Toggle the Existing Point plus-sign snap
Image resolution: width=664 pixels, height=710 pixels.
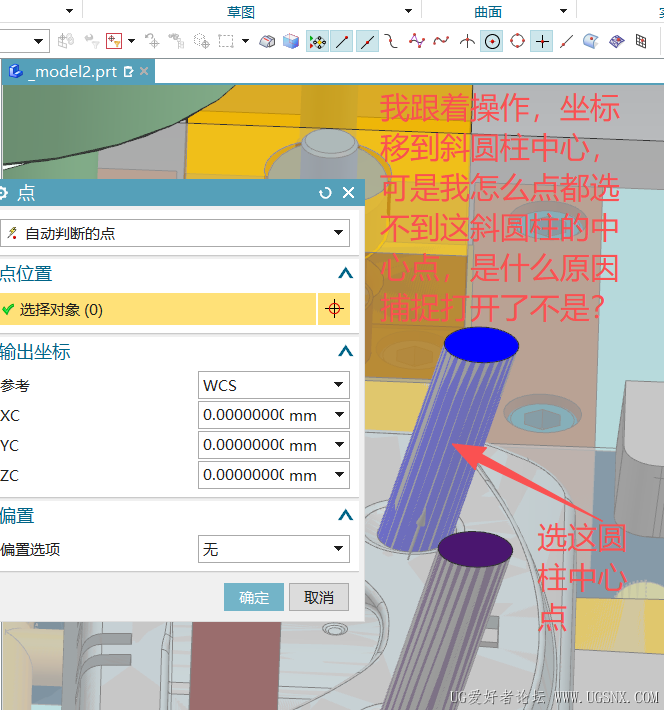[542, 41]
